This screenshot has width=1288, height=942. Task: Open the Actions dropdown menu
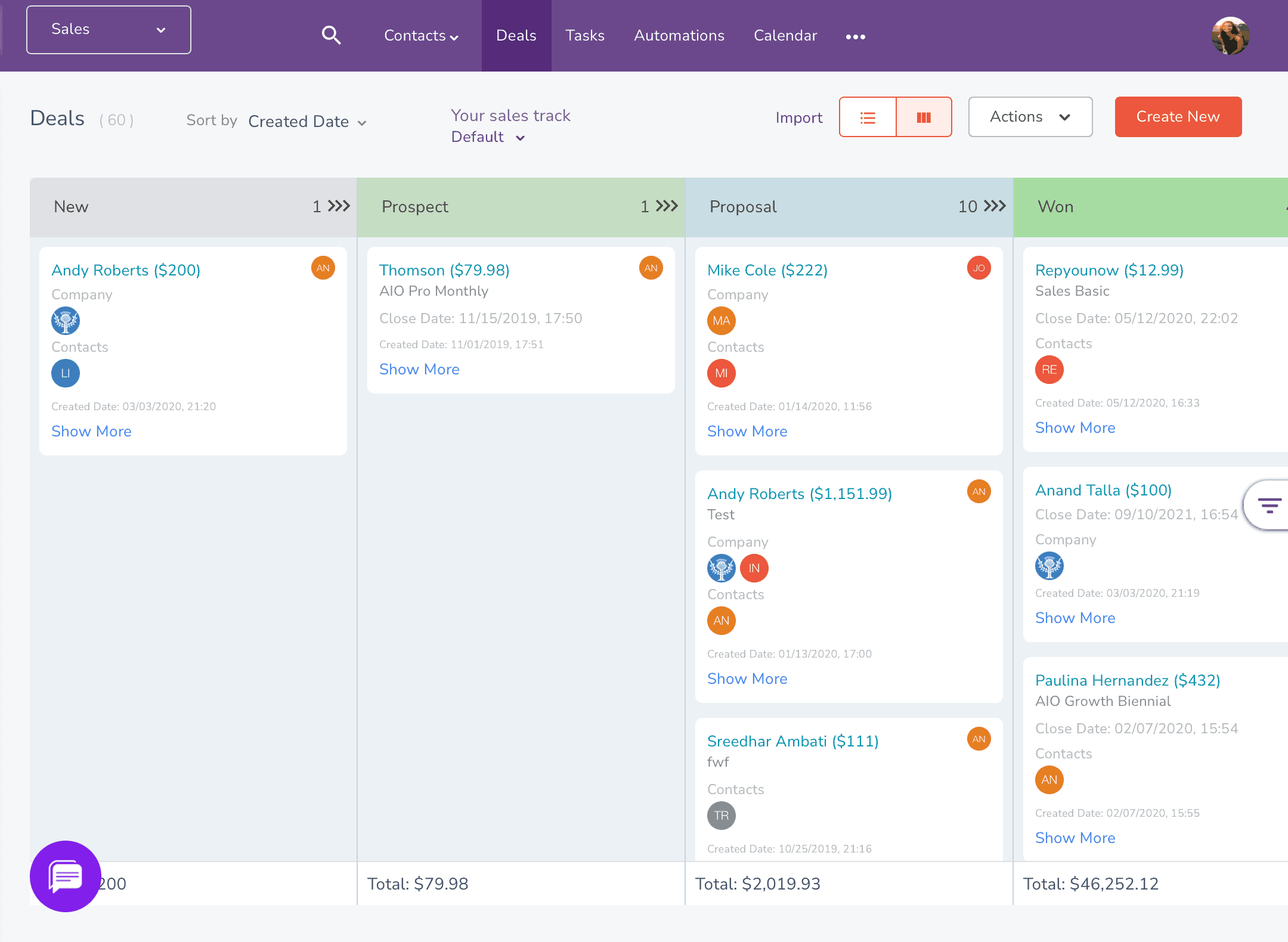tap(1029, 117)
